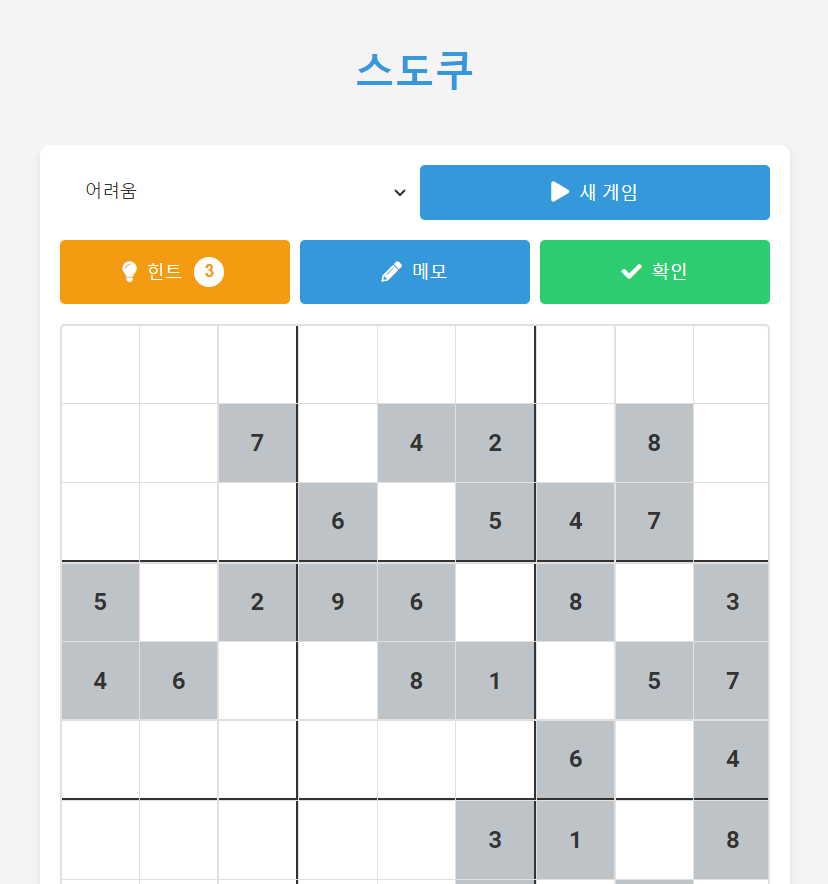Select the top-left empty sudoku cell

pyautogui.click(x=100, y=364)
